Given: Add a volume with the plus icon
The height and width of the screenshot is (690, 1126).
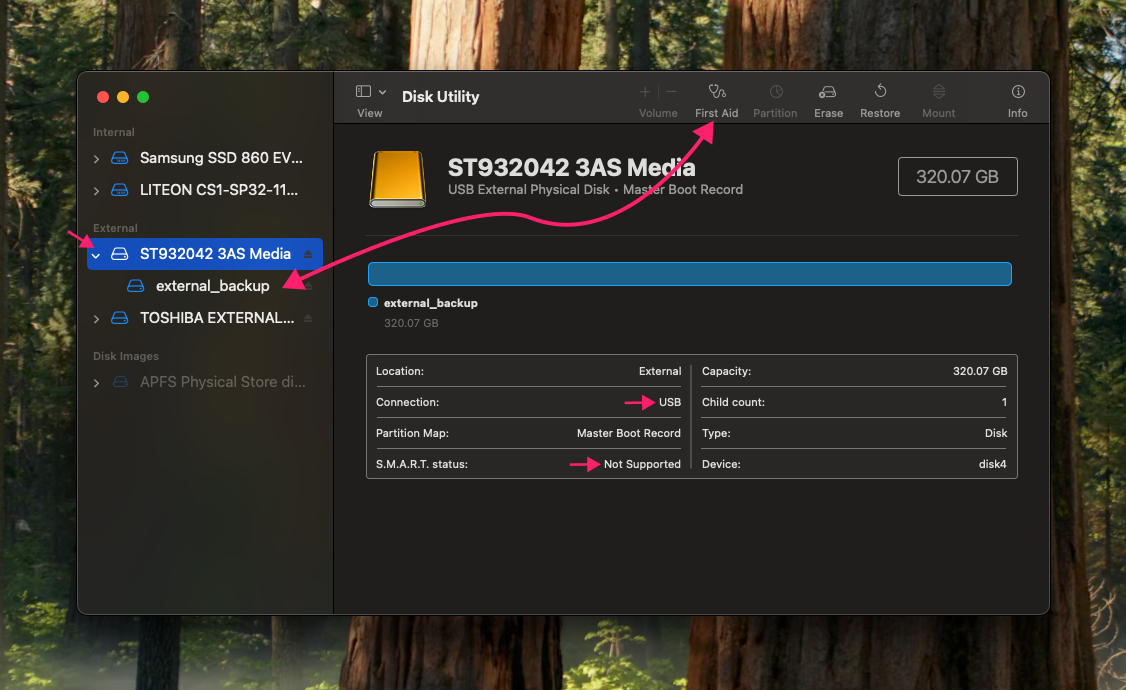Looking at the screenshot, I should click(x=645, y=92).
